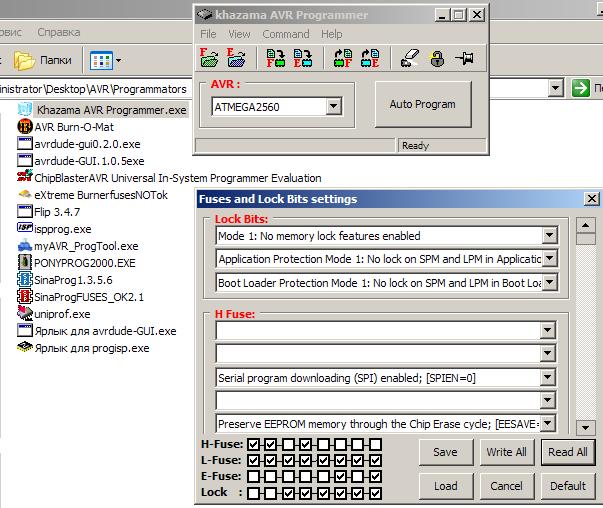The height and width of the screenshot is (508, 603).
Task: Open the first empty H Fuse dropdown
Action: click(547, 330)
